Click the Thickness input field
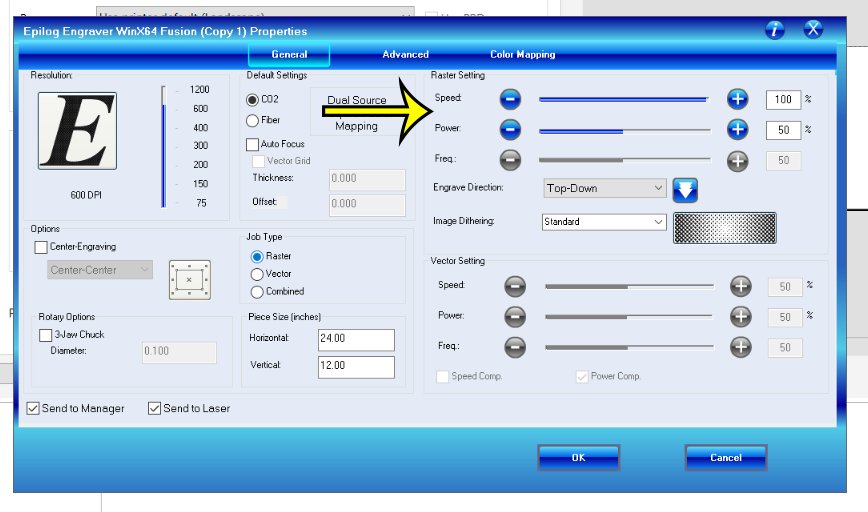 [x=367, y=179]
